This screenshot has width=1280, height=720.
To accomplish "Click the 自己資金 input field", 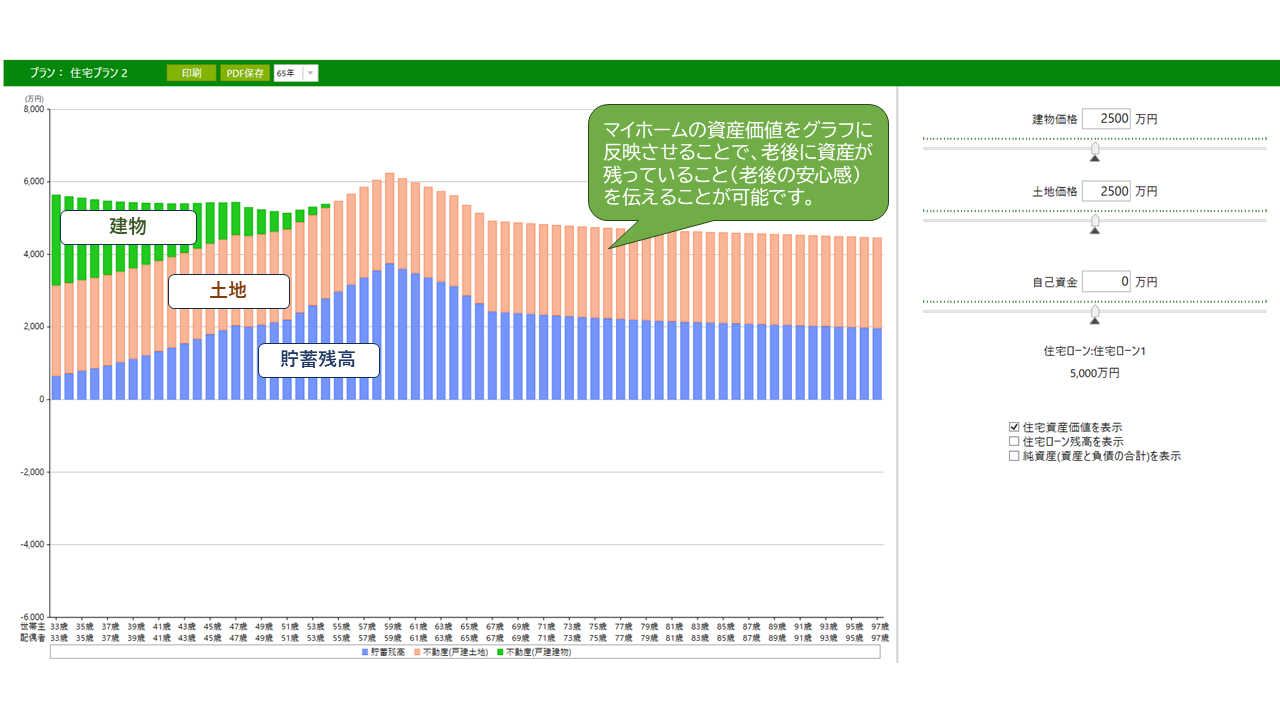I will tap(1106, 282).
